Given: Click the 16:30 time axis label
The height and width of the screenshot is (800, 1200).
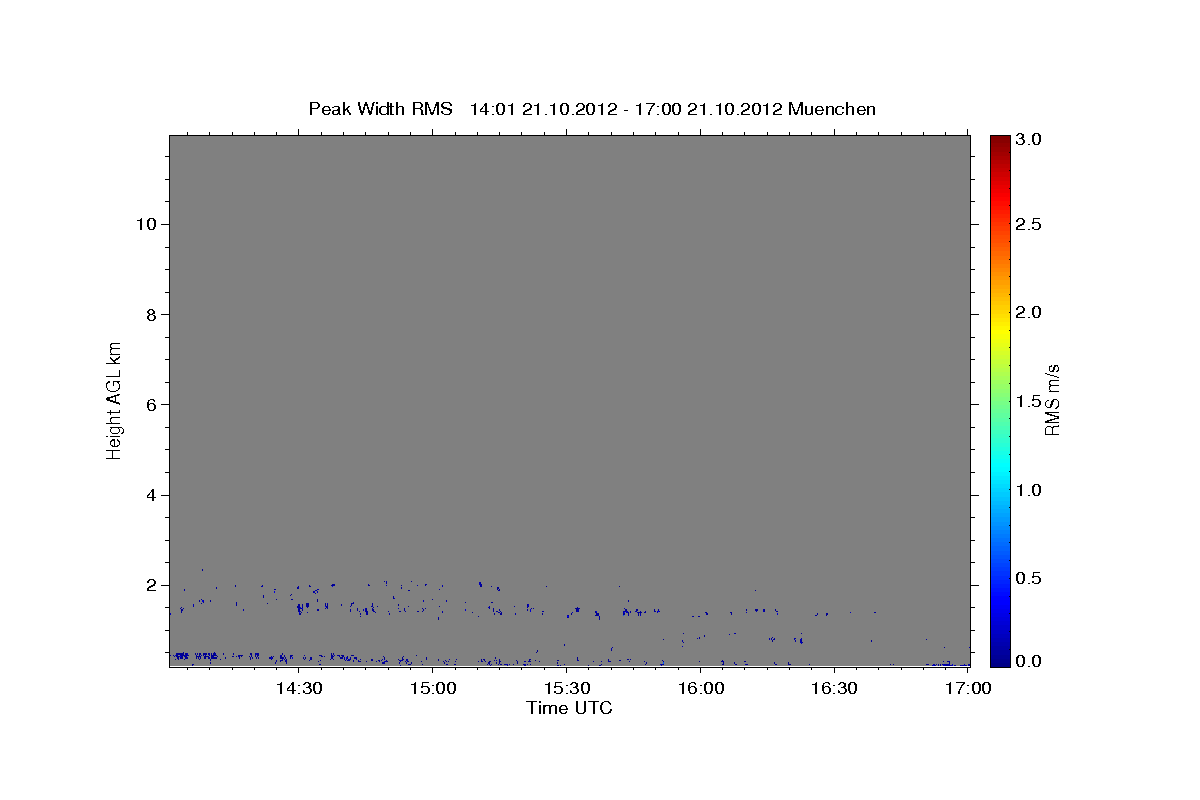Looking at the screenshot, I should click(x=835, y=688).
